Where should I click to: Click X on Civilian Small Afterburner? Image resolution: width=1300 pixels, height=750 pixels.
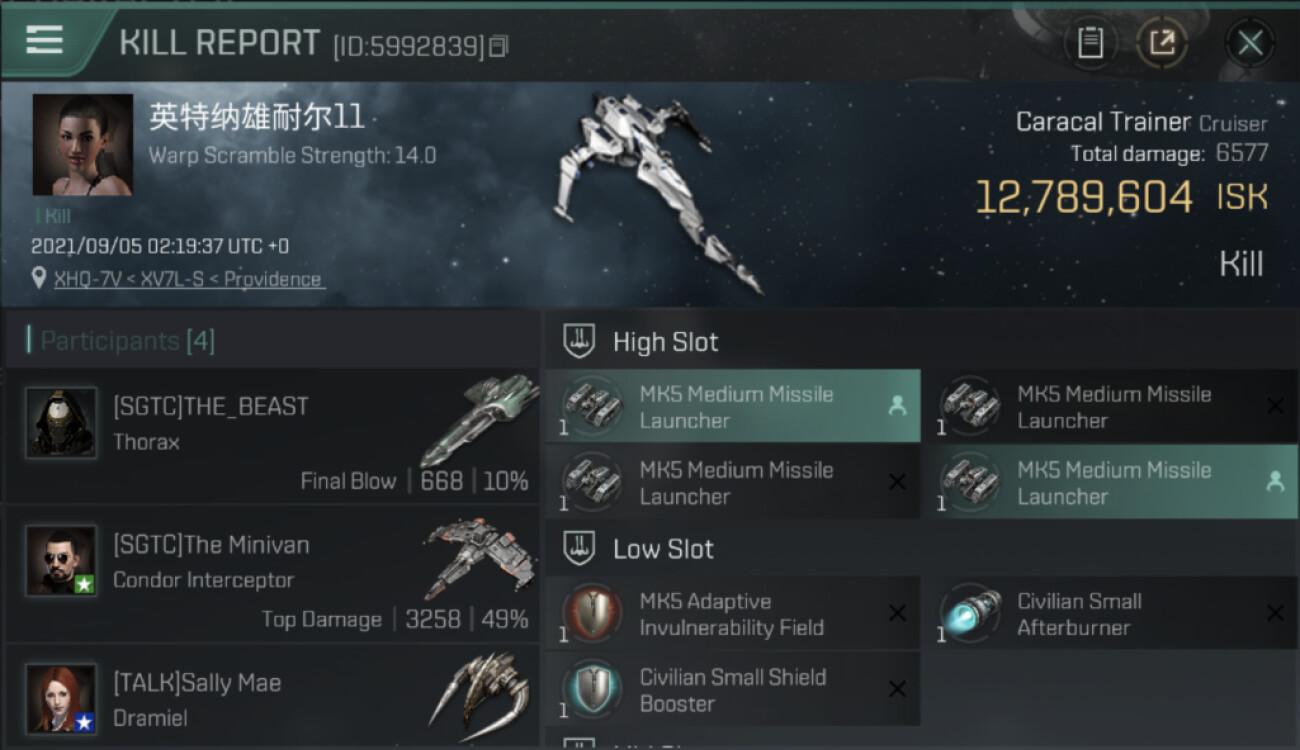pyautogui.click(x=1275, y=613)
